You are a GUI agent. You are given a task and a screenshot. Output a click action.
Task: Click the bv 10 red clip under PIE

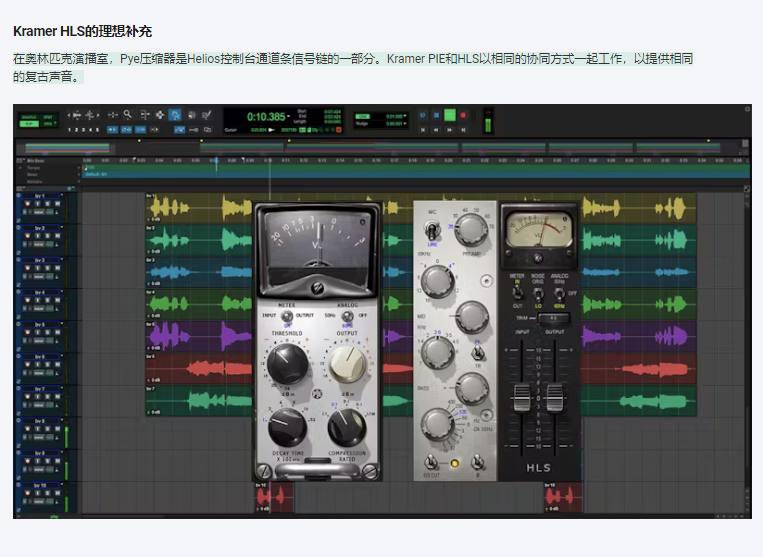274,497
